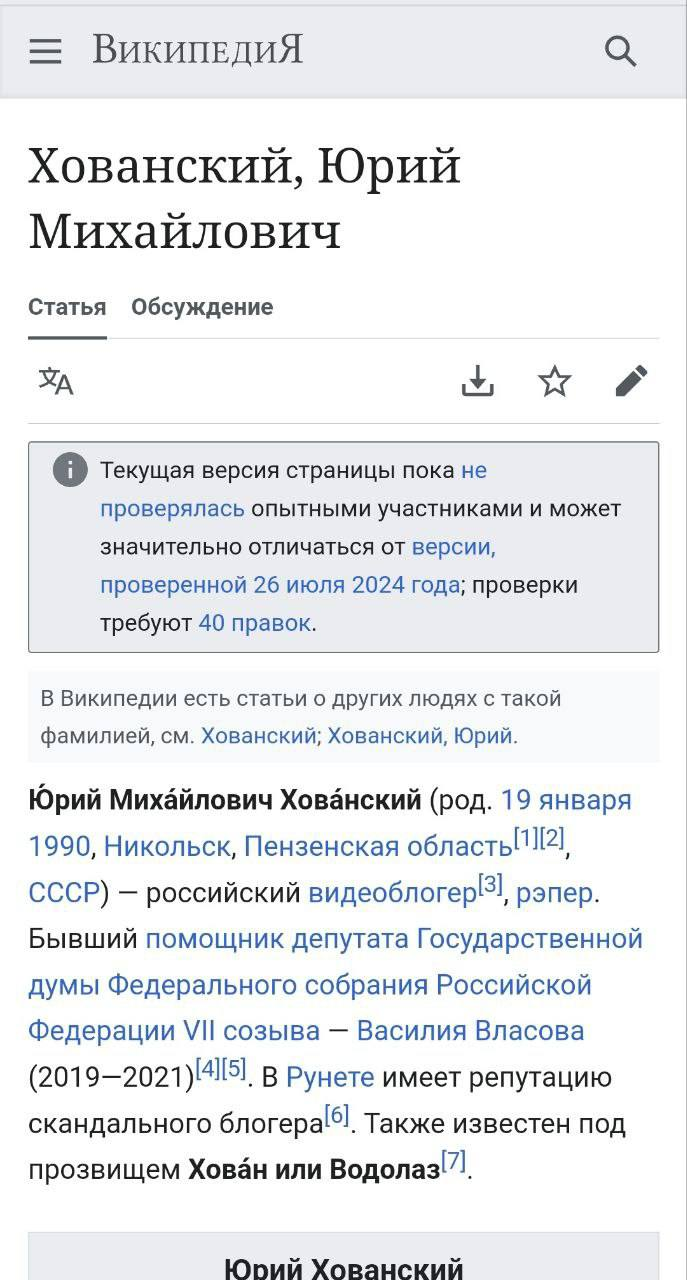Add page to watchlist with star

[x=555, y=381]
